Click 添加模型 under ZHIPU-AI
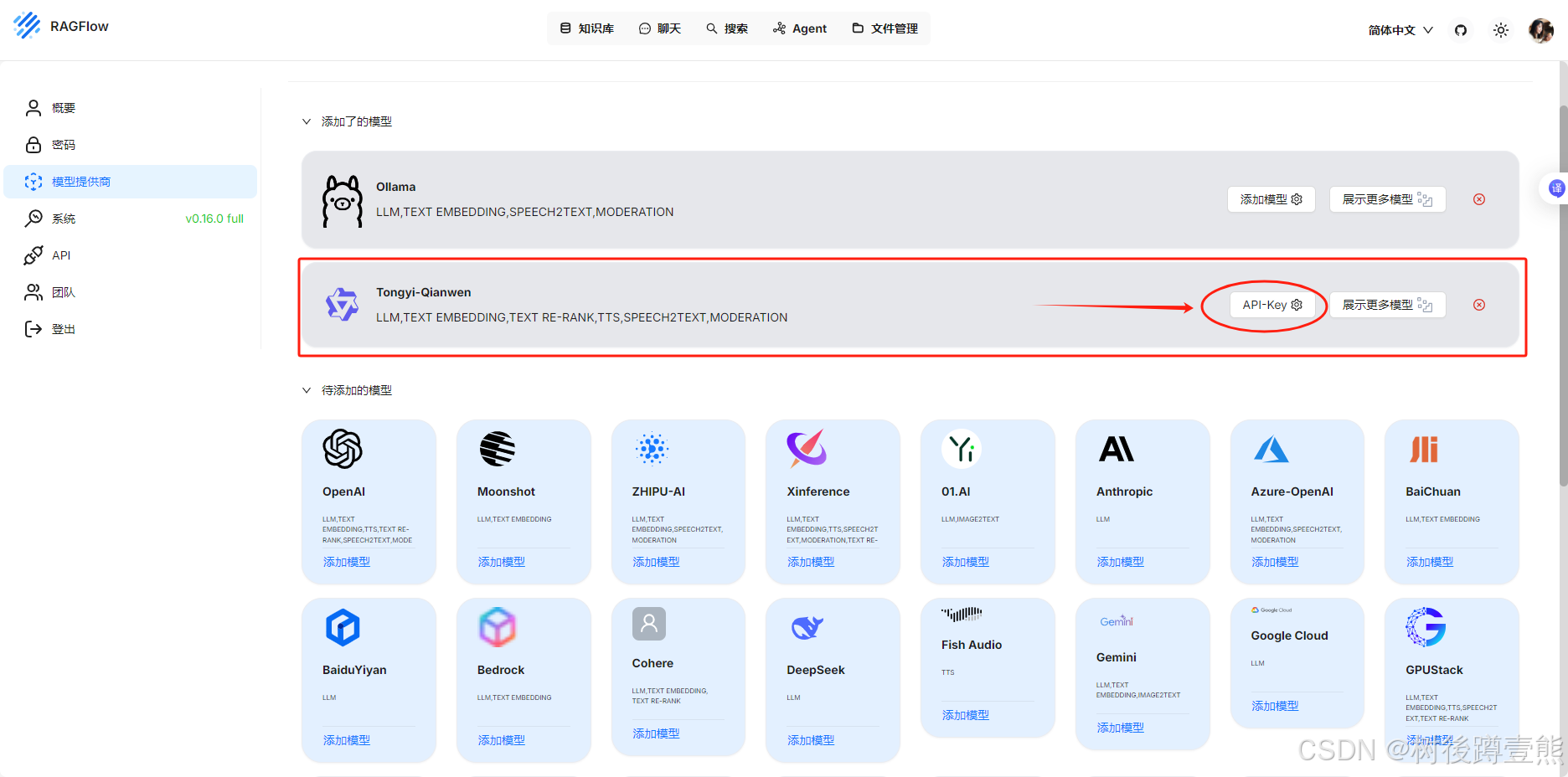The width and height of the screenshot is (1568, 777). [x=656, y=562]
